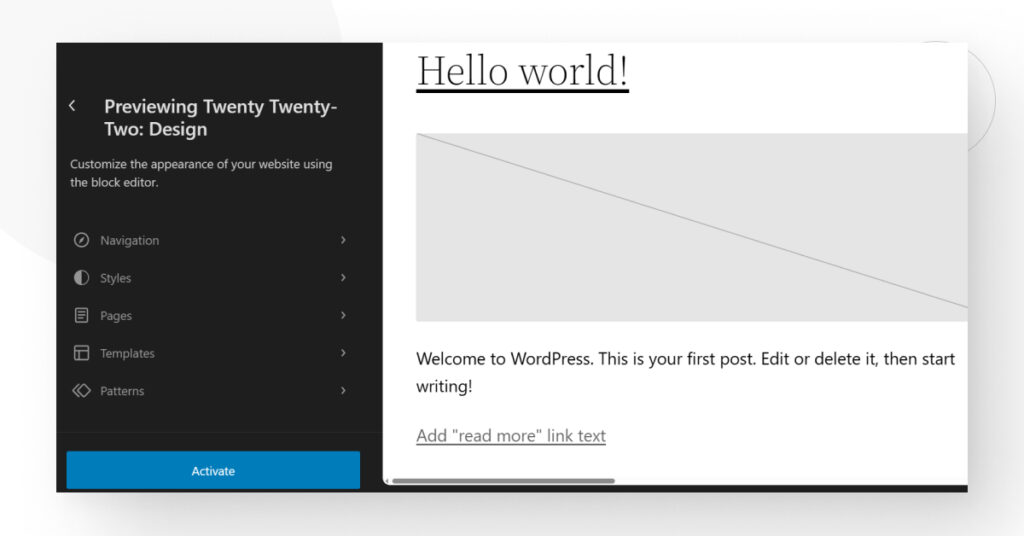Expand the Styles chevron arrow
1024x536 pixels.
click(x=343, y=277)
